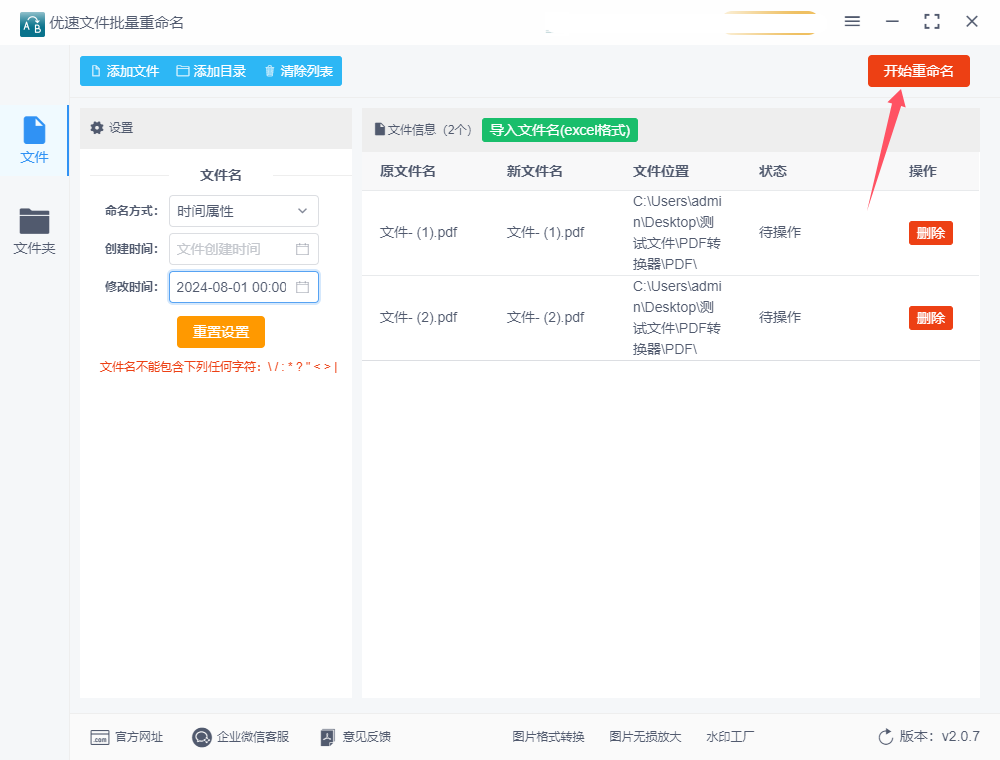Click the 意见反馈 feedback icon
1000x760 pixels.
(x=327, y=738)
